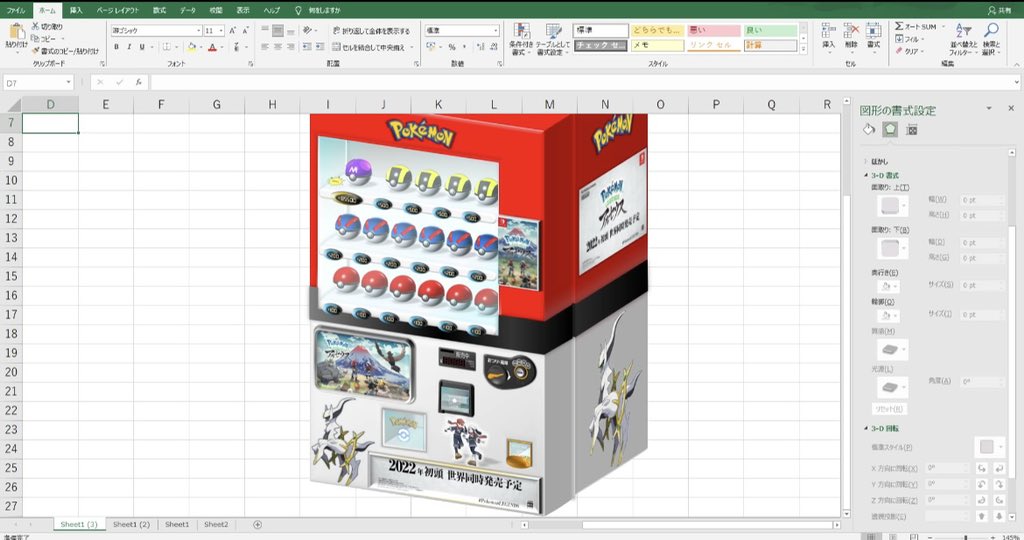Open fill color dropdown arrow

[x=200, y=47]
